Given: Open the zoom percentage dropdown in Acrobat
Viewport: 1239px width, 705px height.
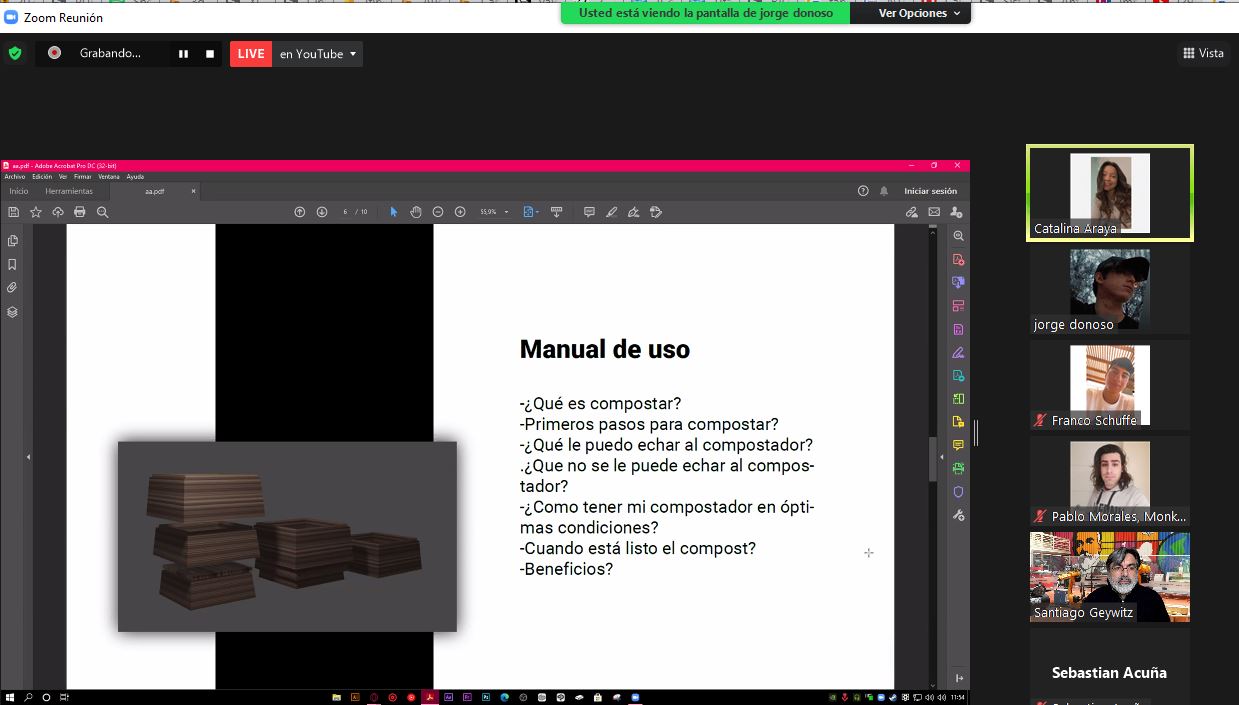Looking at the screenshot, I should coord(506,212).
